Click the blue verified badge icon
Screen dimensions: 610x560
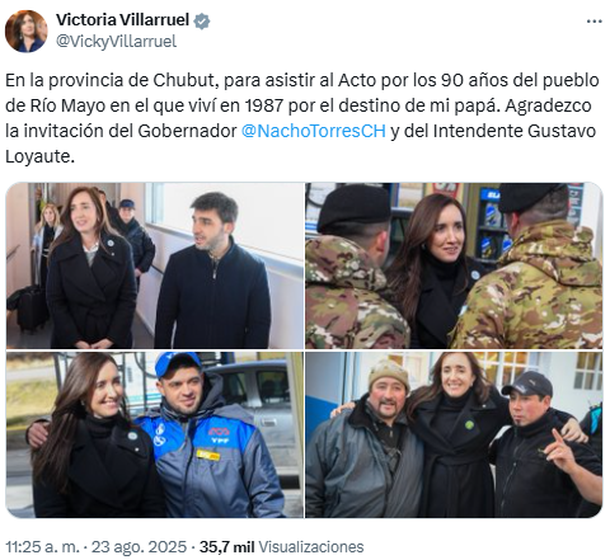(x=202, y=21)
